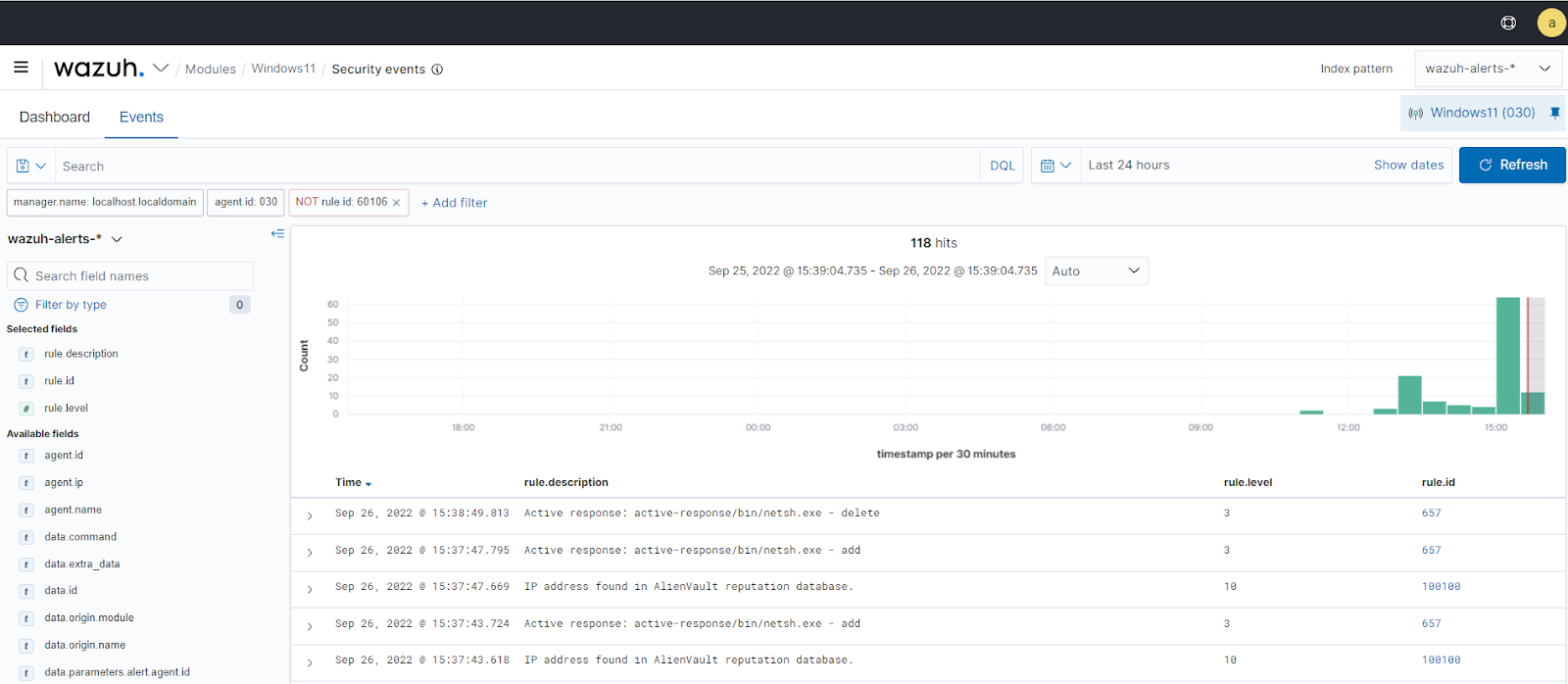Click the Last 24 hours time range
This screenshot has height=684, width=1568.
1129,165
